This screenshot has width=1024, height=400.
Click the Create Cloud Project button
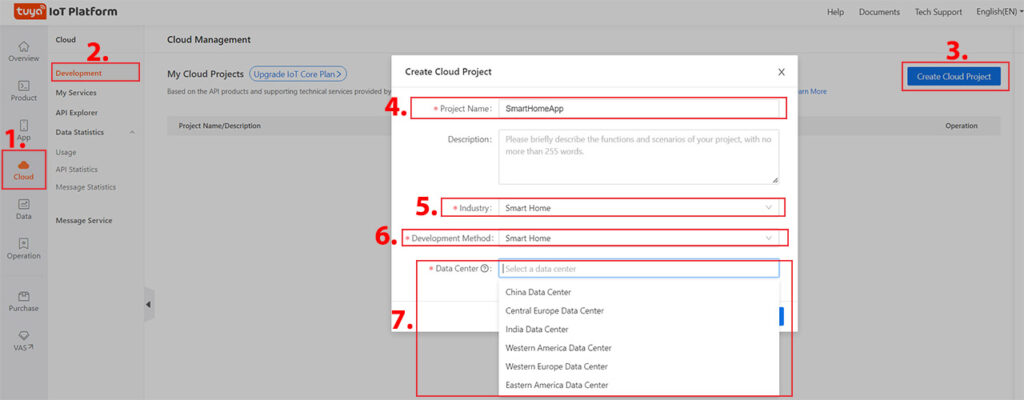coord(953,76)
